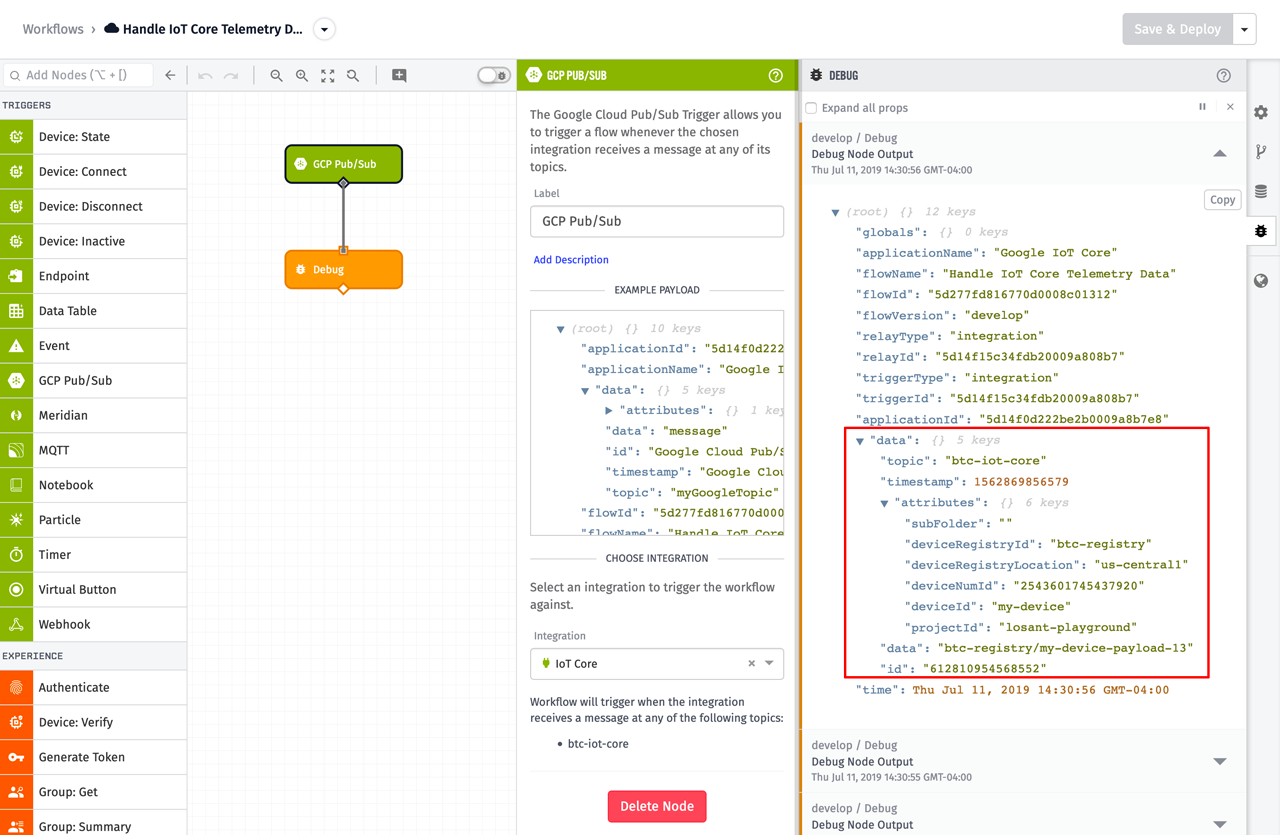The image size is (1280, 835).
Task: Open workflow storage via the cylinder icon
Action: (1261, 190)
